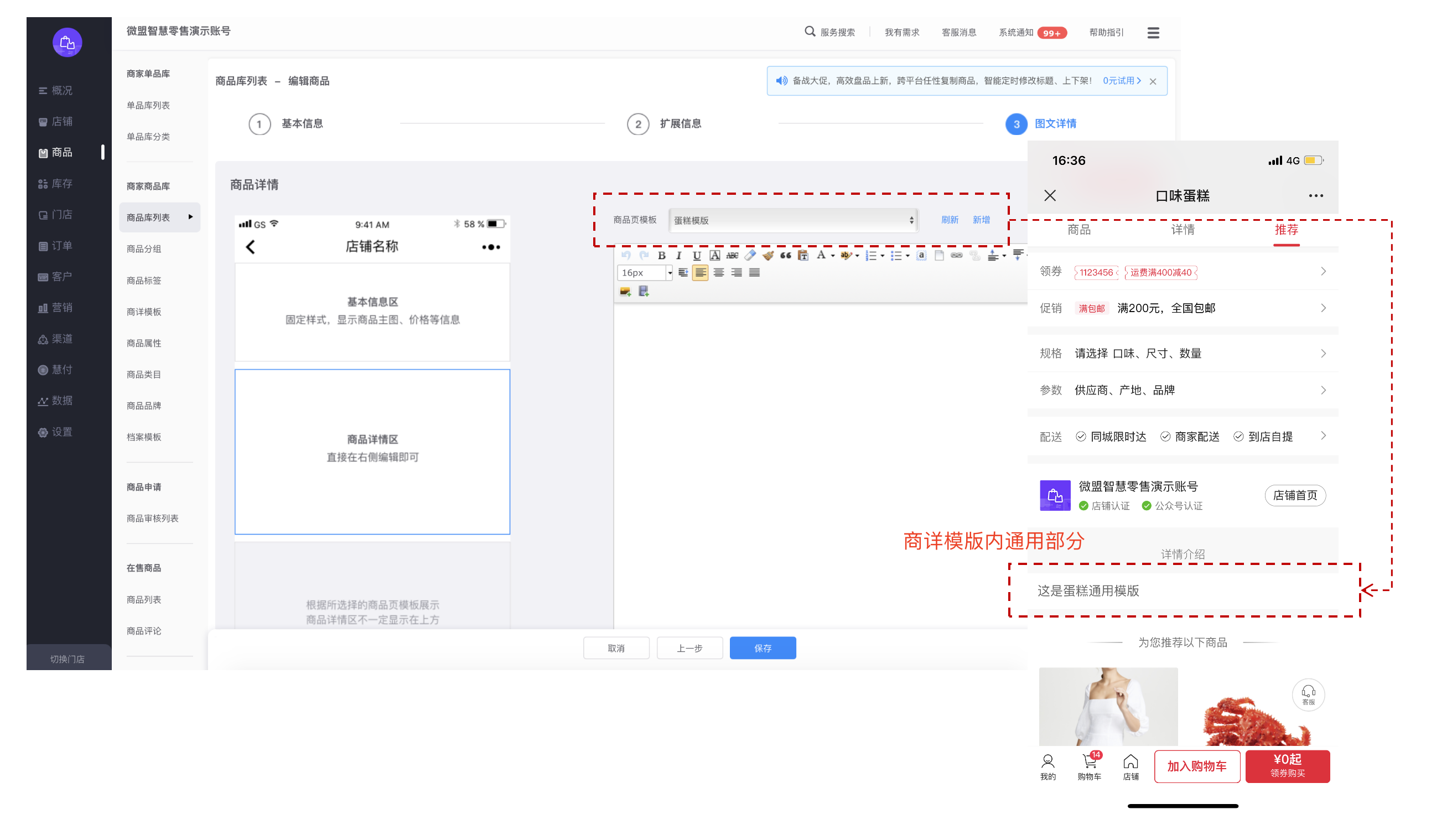Click the text highlight color ab icon
Screen dimensions: 1452x840
coord(846,255)
